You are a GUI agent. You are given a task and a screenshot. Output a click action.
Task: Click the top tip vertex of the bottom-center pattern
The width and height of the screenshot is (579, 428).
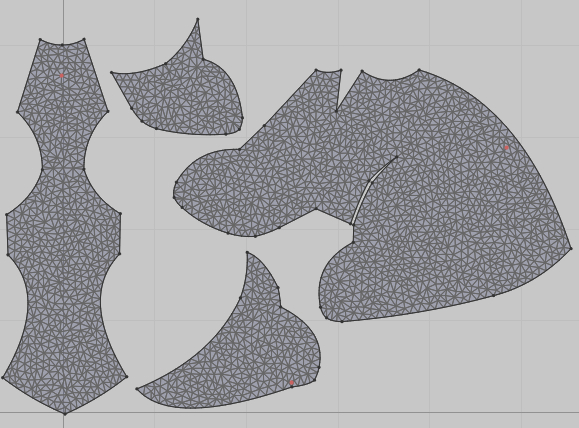point(247,253)
